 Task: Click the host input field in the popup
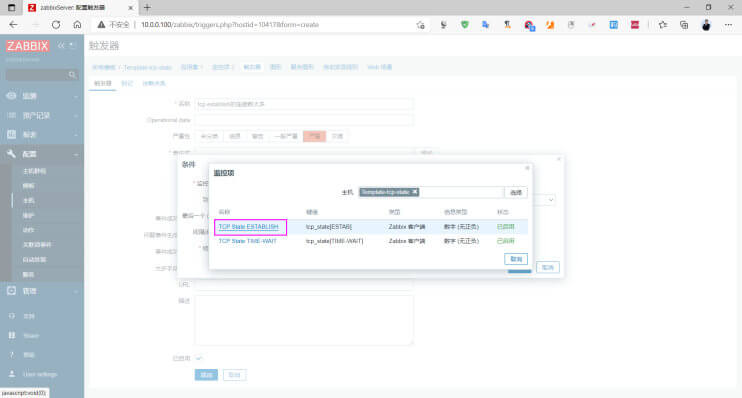pyautogui.click(x=461, y=192)
